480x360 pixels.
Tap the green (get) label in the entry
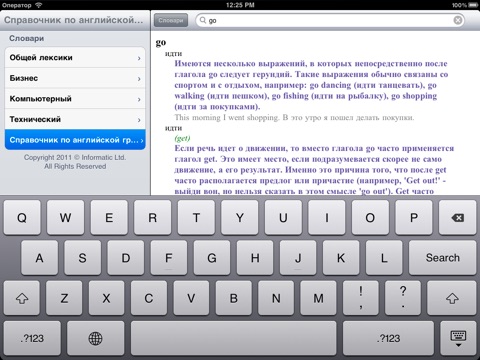pyautogui.click(x=182, y=138)
